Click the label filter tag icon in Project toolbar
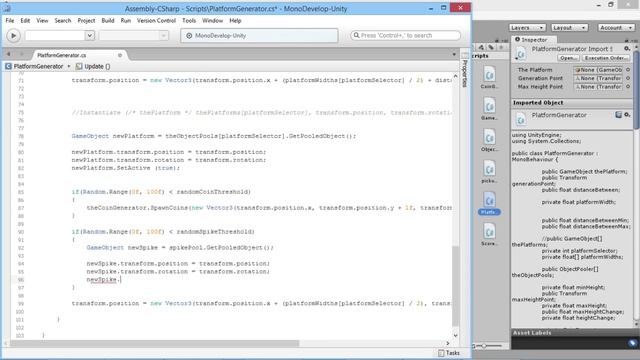The width and height of the screenshot is (640, 360). (x=491, y=48)
